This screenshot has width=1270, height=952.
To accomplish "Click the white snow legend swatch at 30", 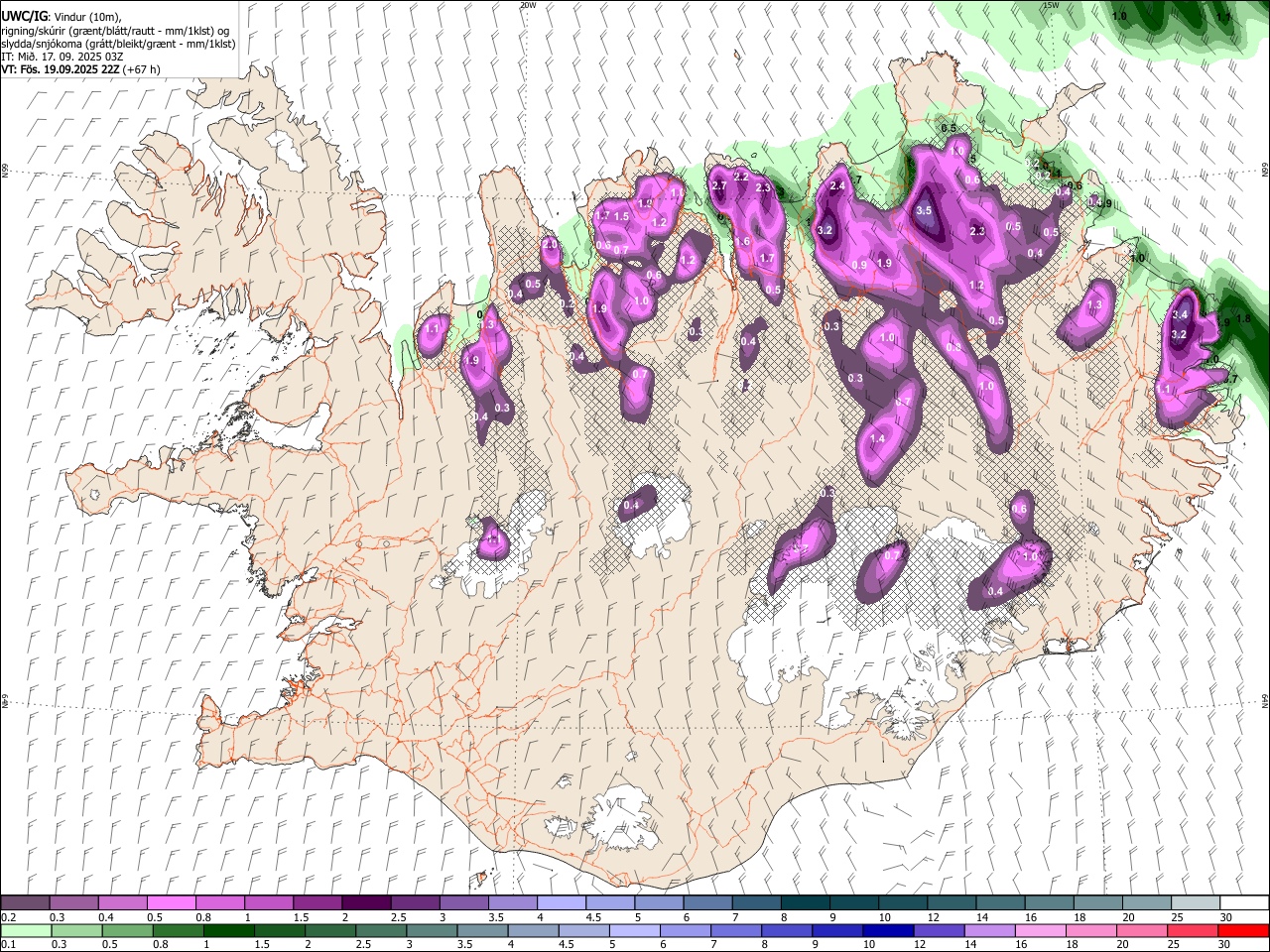I will [x=1244, y=902].
